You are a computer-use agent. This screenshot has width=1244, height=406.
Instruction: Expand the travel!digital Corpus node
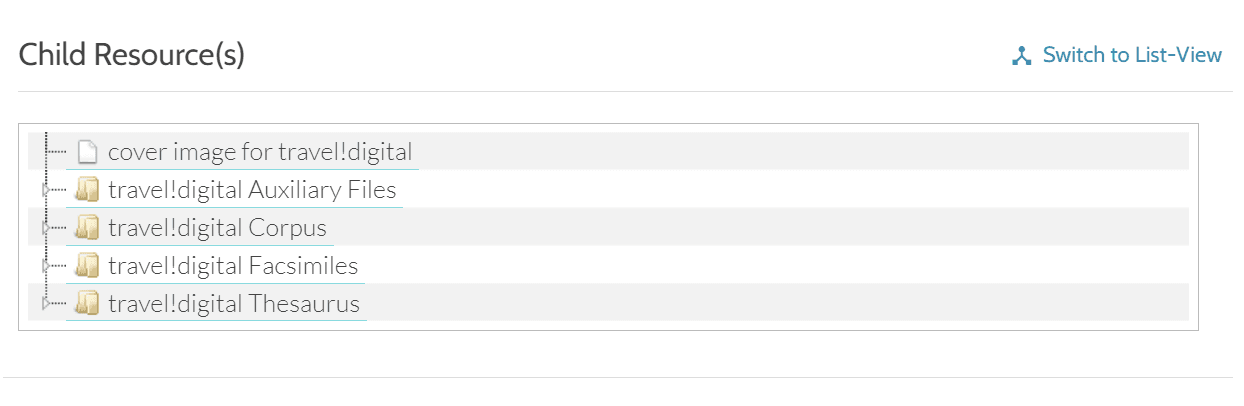click(x=45, y=228)
